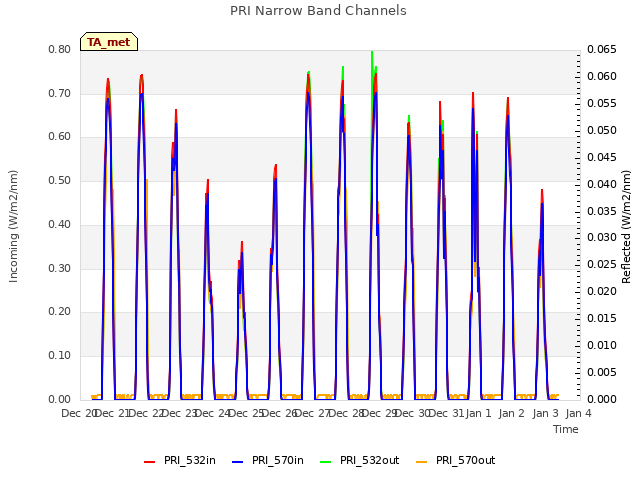Image resolution: width=640 pixels, height=480 pixels.
Task: Click the Dec 27 x-axis tick label
Action: click(312, 413)
